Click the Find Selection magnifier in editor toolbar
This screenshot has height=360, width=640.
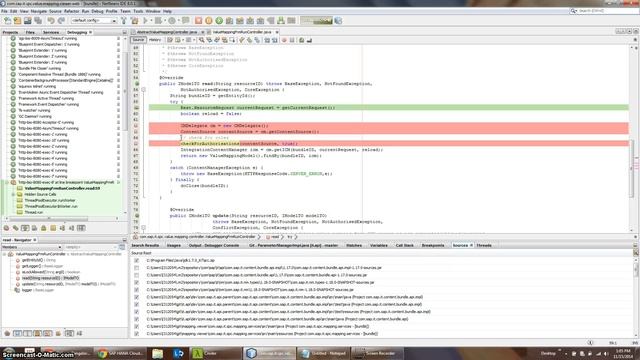coord(202,40)
